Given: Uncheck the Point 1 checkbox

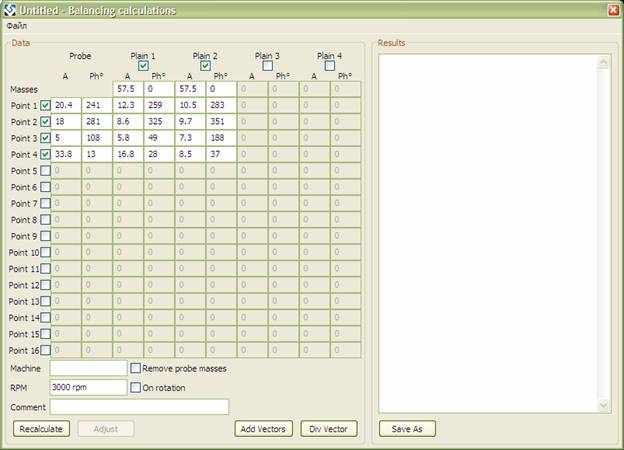Looking at the screenshot, I should (45, 105).
